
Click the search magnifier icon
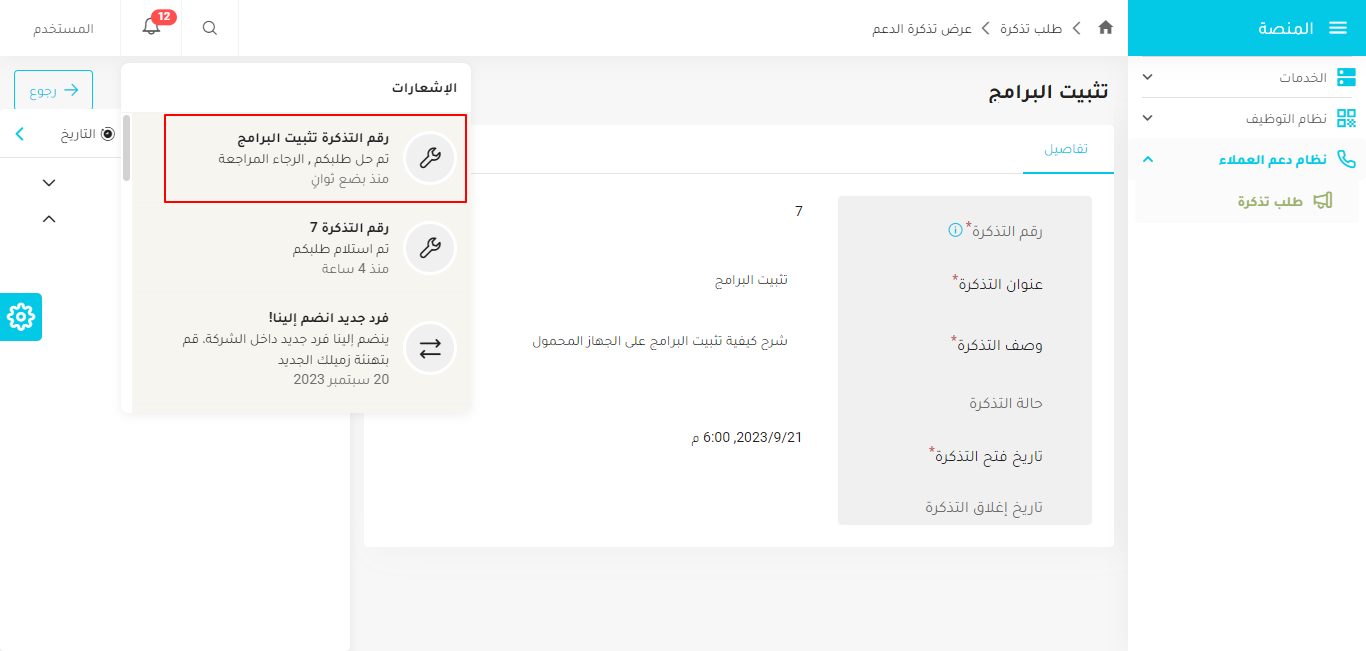point(209,27)
